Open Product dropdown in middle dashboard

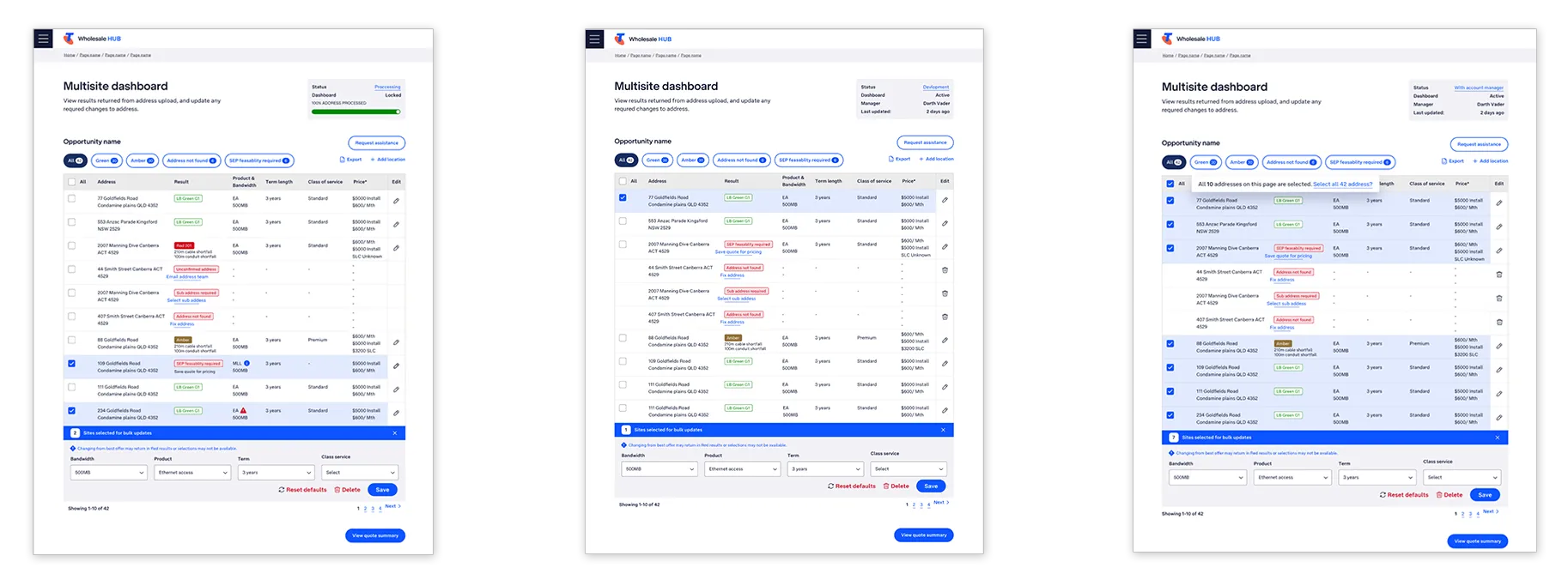tap(742, 469)
